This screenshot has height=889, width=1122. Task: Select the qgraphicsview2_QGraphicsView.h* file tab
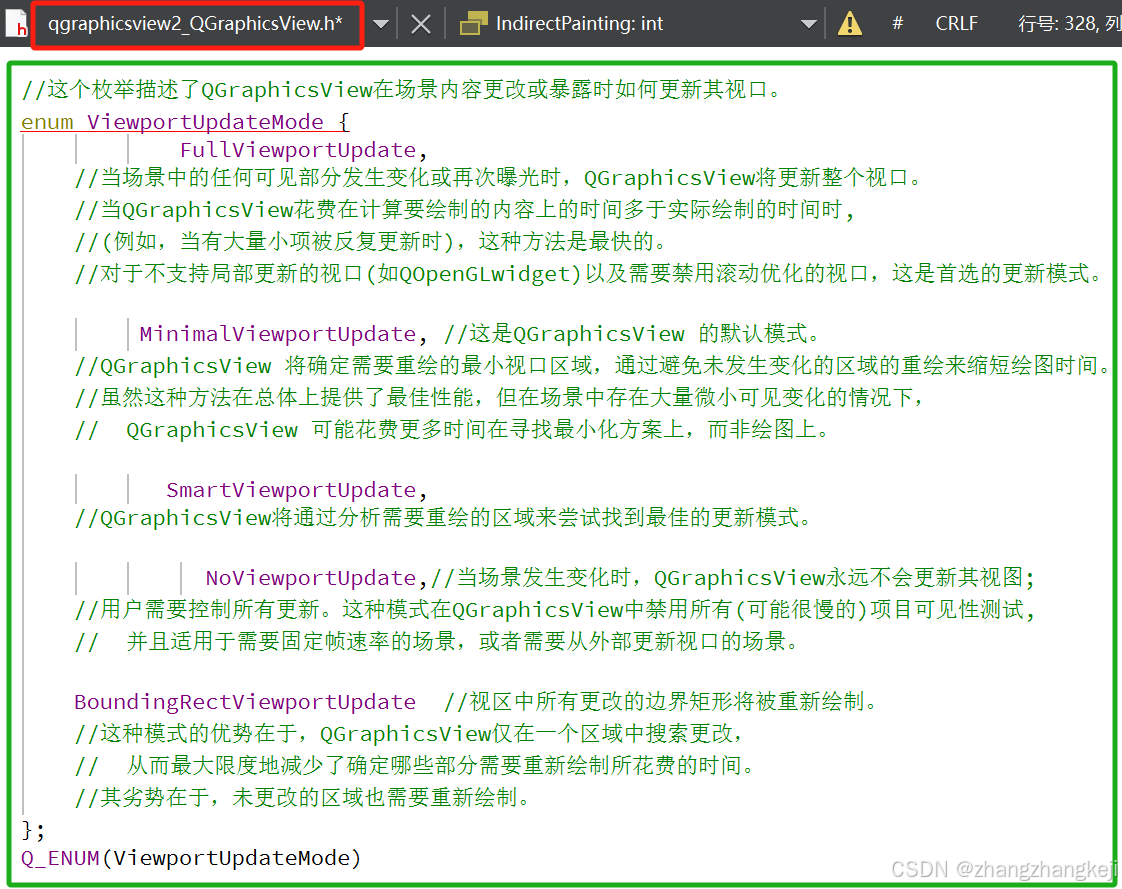coord(196,24)
